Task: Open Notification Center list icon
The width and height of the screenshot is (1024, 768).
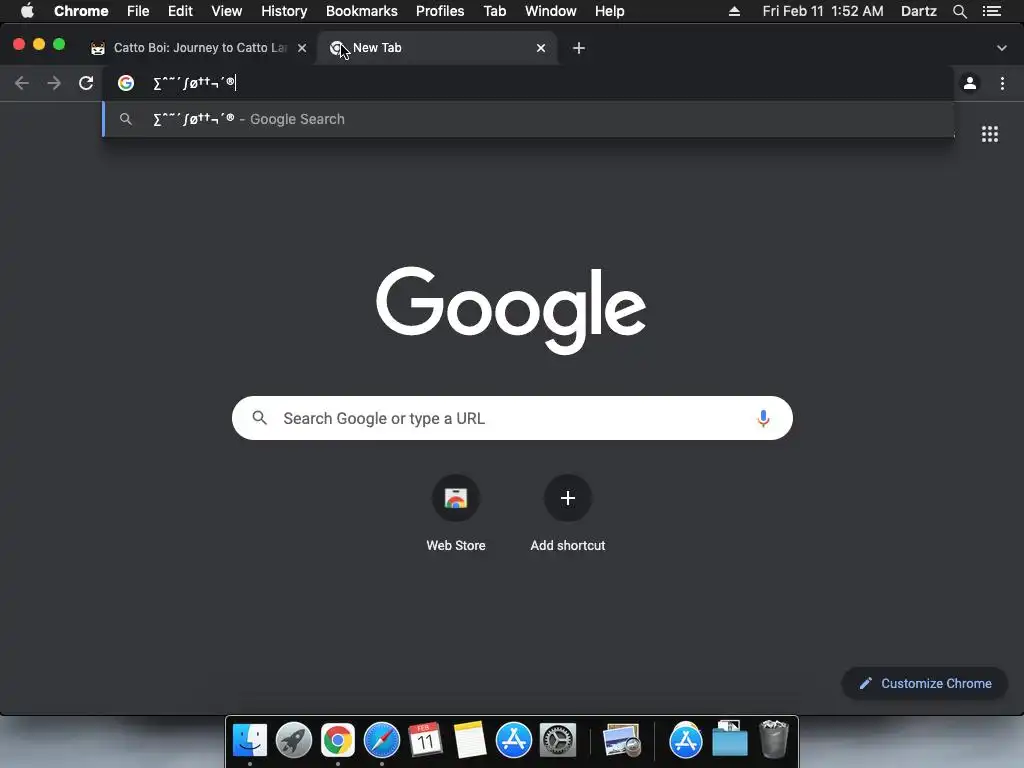Action: (x=992, y=11)
